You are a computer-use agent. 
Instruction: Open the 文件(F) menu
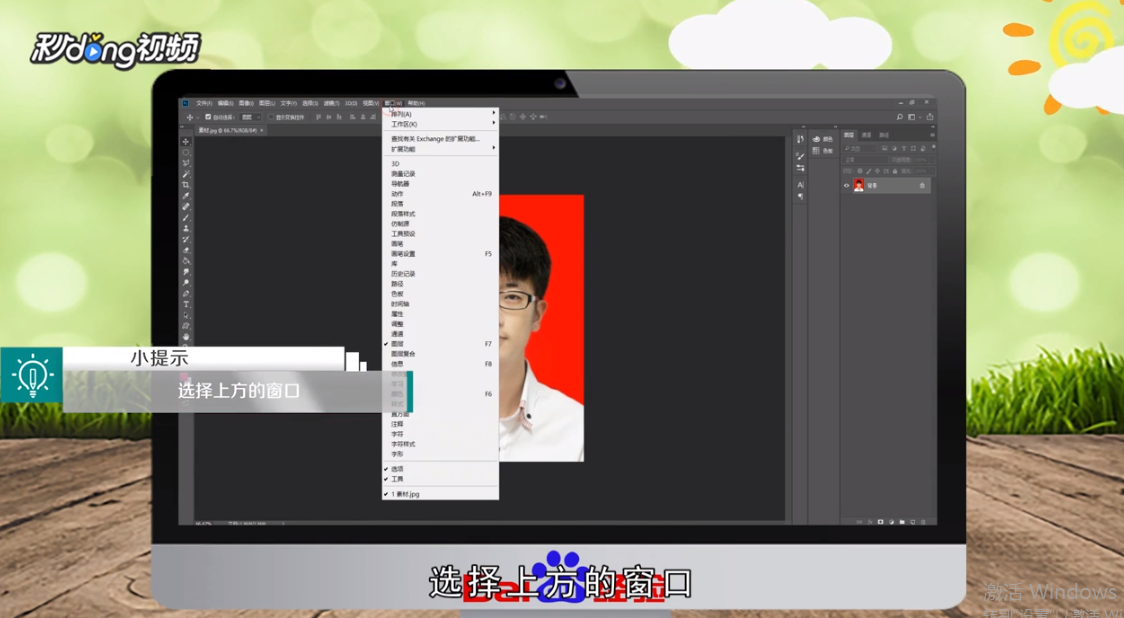(x=204, y=103)
